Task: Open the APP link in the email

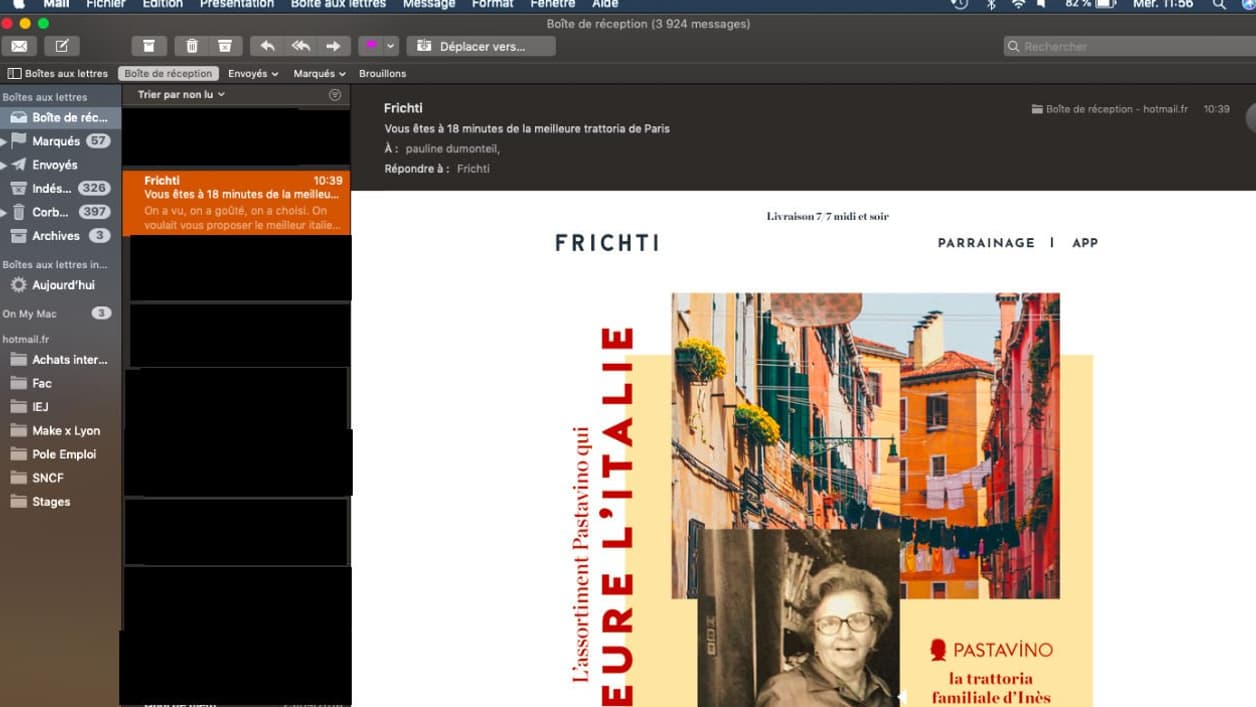Action: 1085,243
